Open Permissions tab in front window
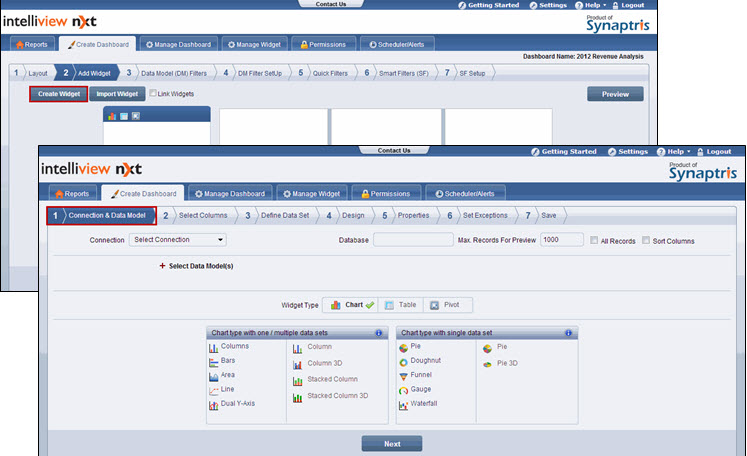Screen dimensions: 747x456 [x=386, y=193]
